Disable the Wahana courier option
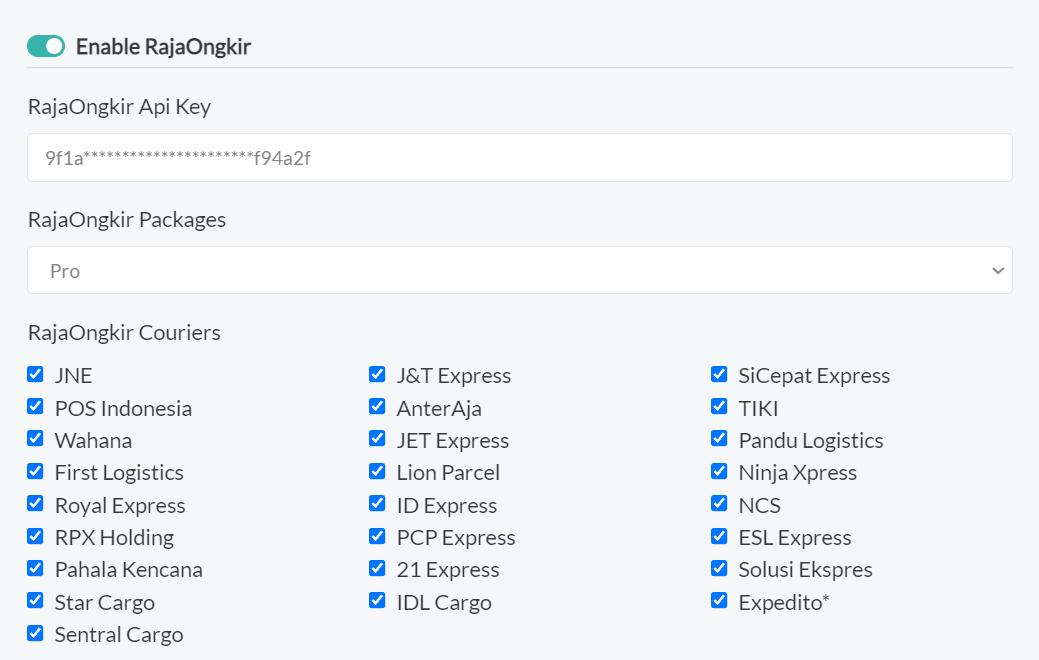Viewport: 1039px width, 660px height. [x=36, y=439]
